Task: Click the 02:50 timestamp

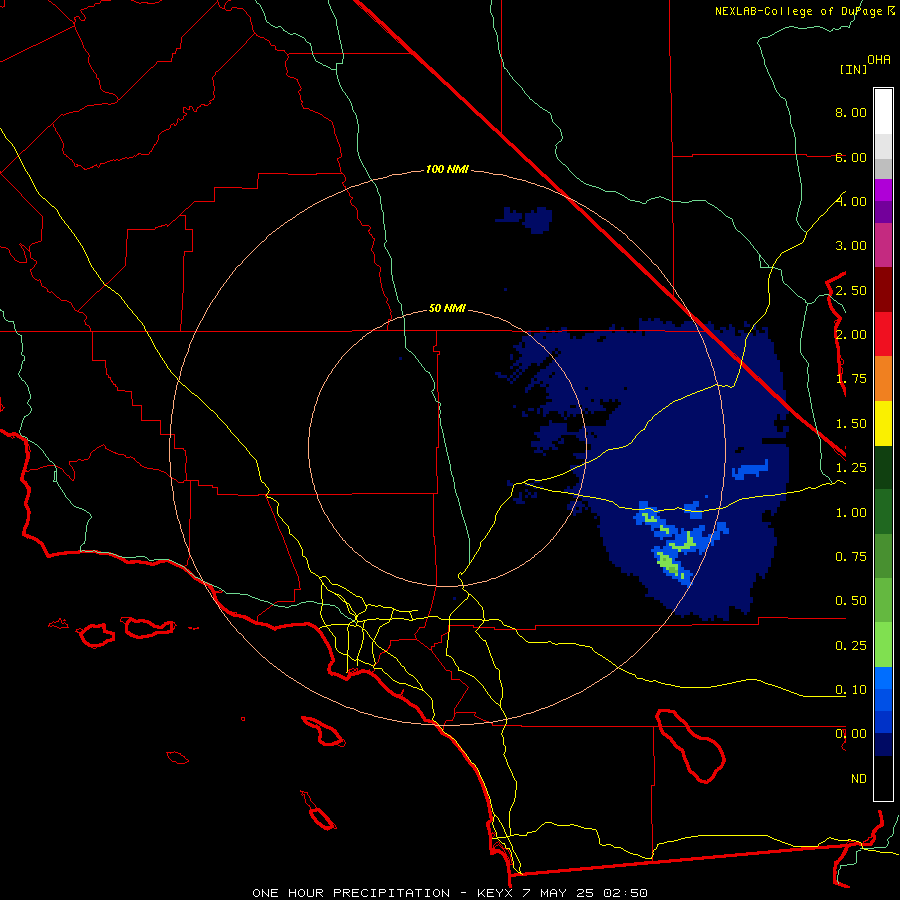Action: pyautogui.click(x=626, y=893)
